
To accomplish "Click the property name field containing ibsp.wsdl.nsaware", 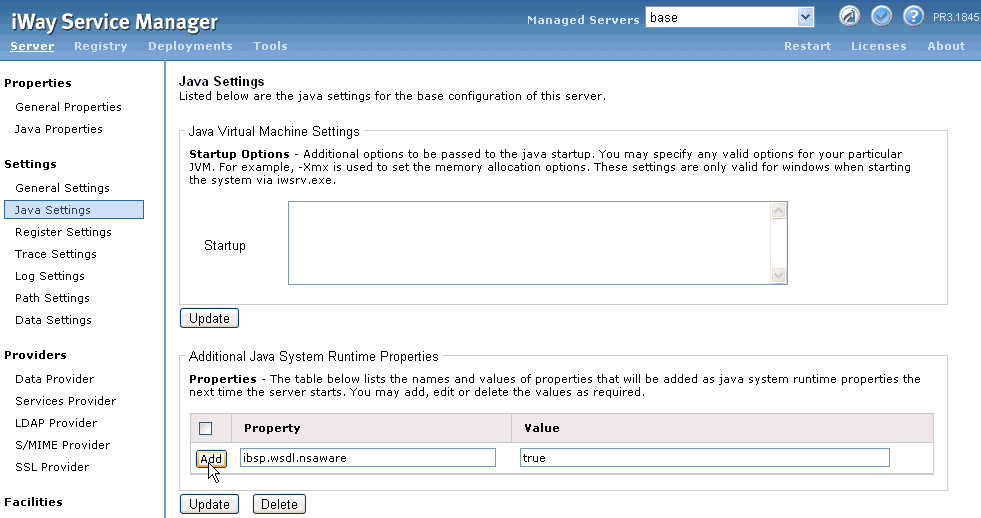I will (x=368, y=457).
